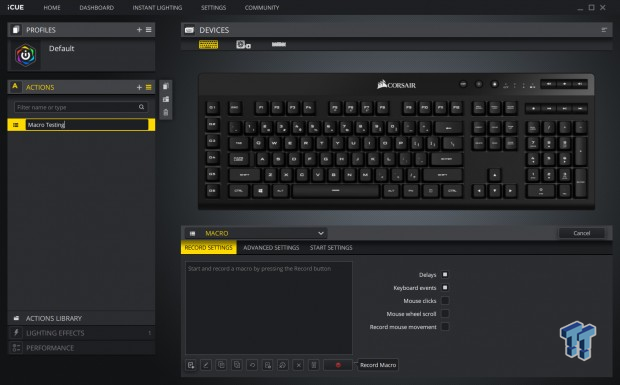Click the trash icon beside Actions panel
This screenshot has height=385, width=620.
(166, 113)
